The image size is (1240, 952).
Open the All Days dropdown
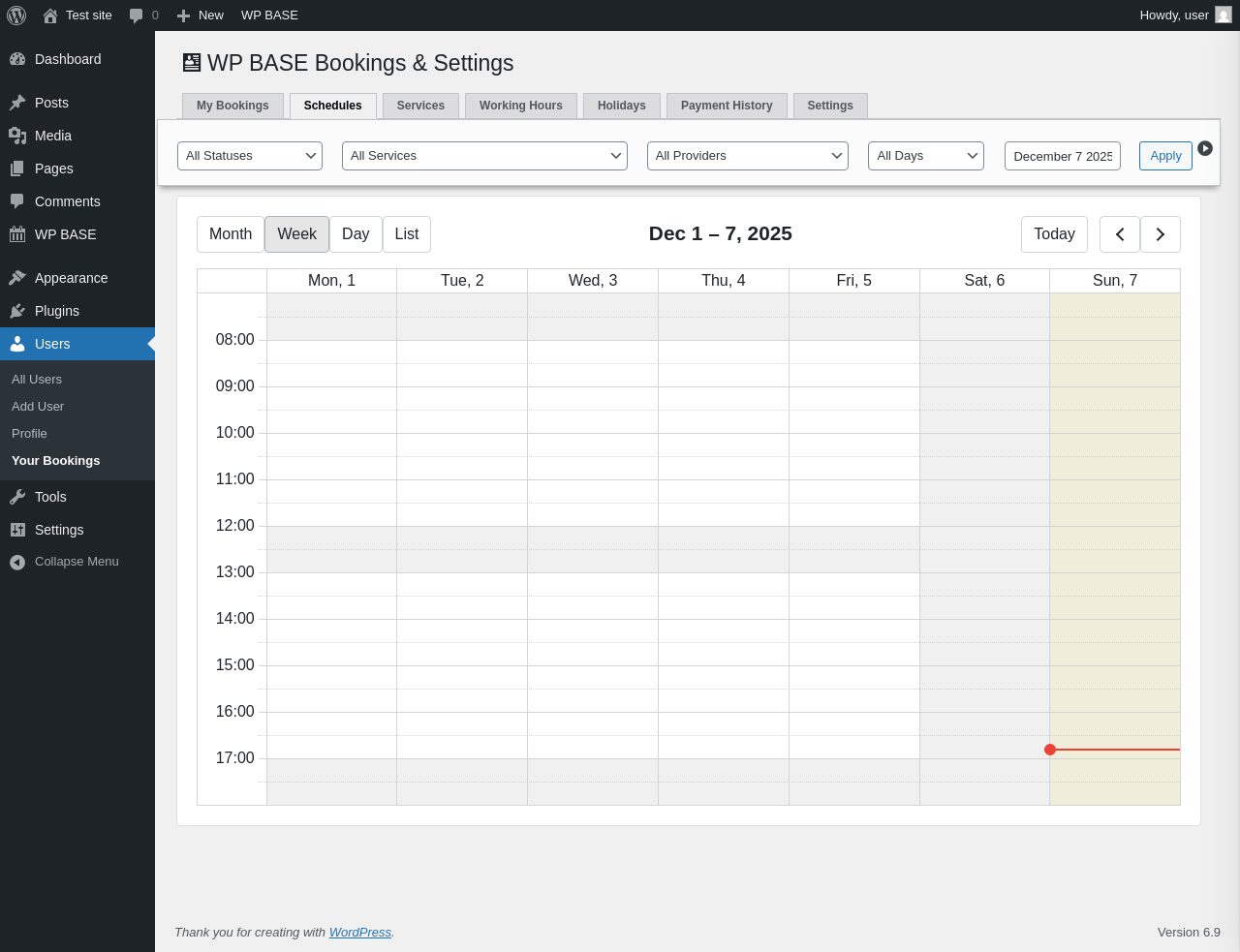926,156
